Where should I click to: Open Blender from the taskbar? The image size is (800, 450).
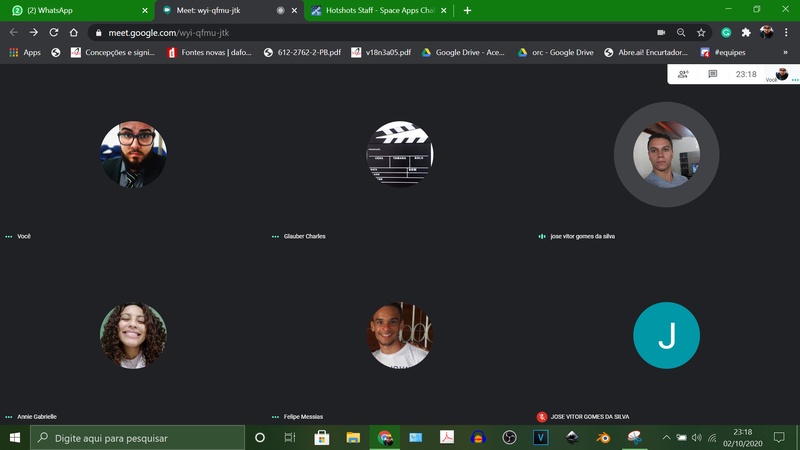(603, 437)
